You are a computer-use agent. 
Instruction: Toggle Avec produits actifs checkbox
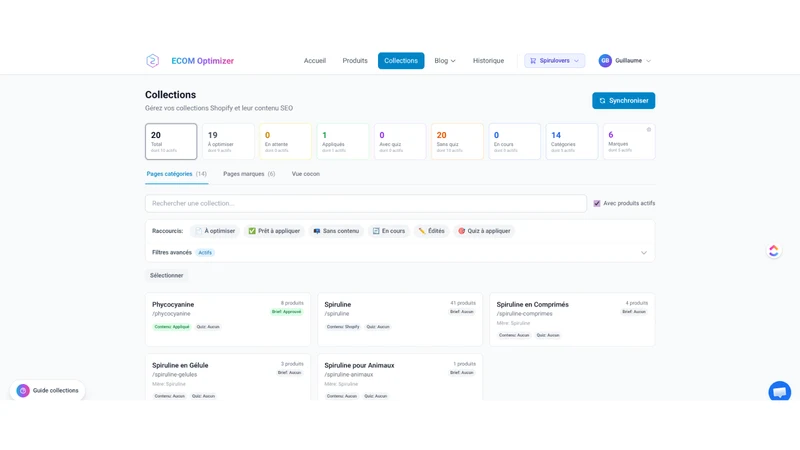point(597,203)
